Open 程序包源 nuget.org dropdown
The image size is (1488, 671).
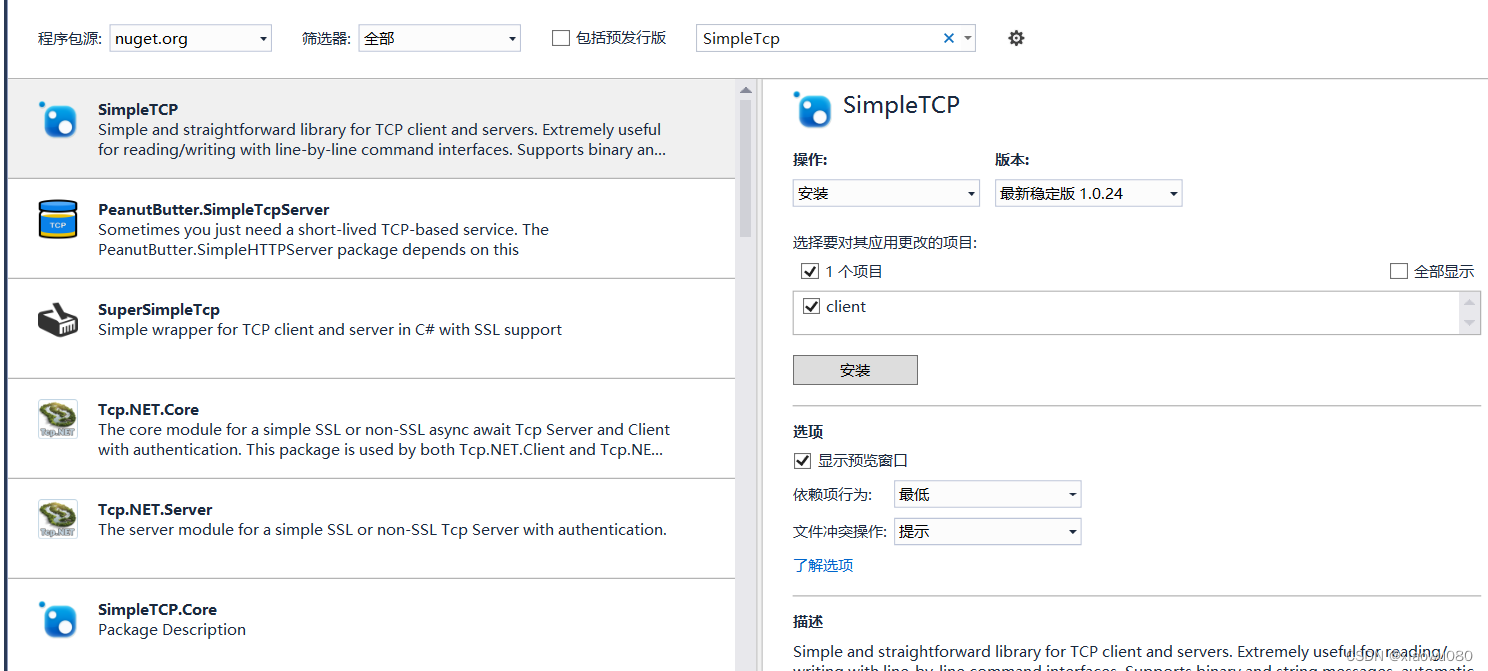(190, 39)
